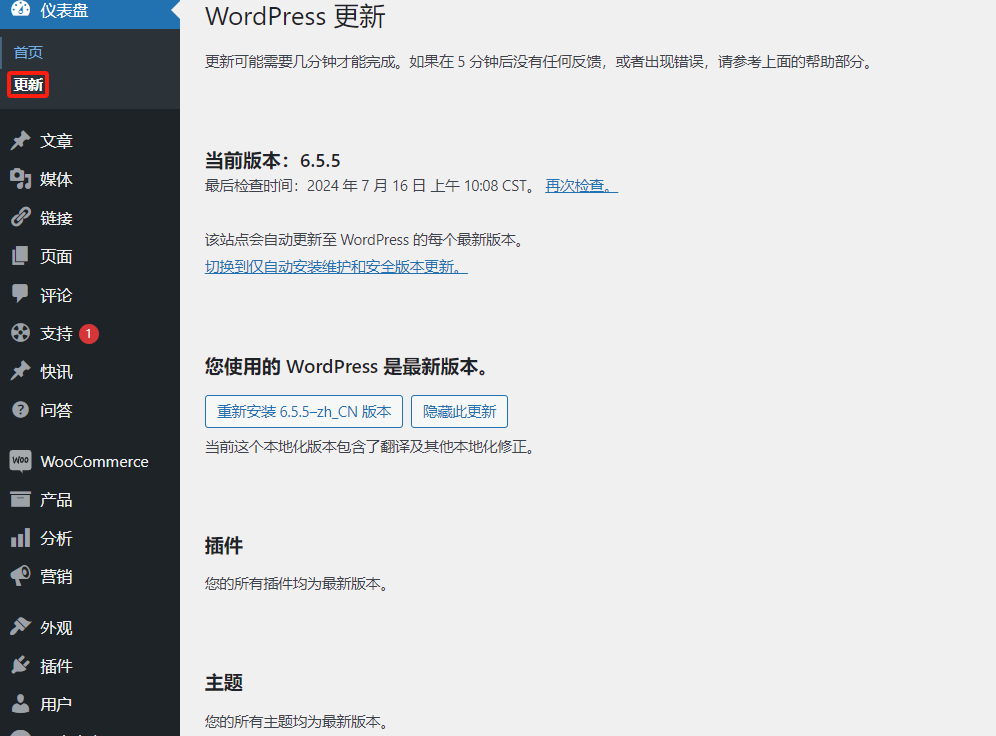Click the megaphone icon for 营销

click(x=20, y=577)
